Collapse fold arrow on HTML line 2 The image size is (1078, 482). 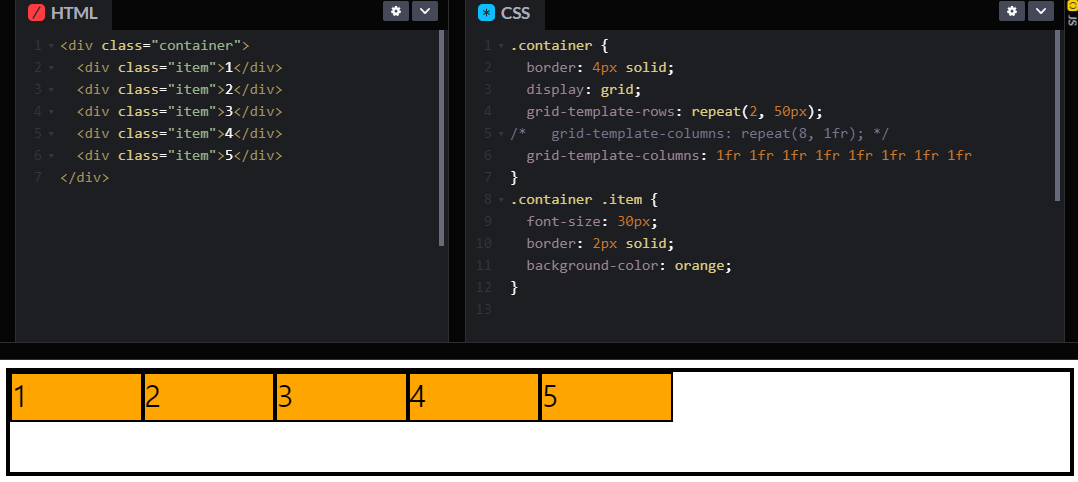[51, 68]
